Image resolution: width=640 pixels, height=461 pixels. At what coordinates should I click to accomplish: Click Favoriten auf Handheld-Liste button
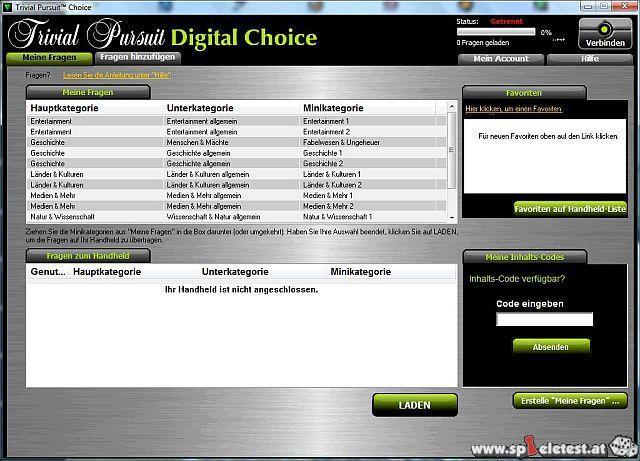coord(570,209)
